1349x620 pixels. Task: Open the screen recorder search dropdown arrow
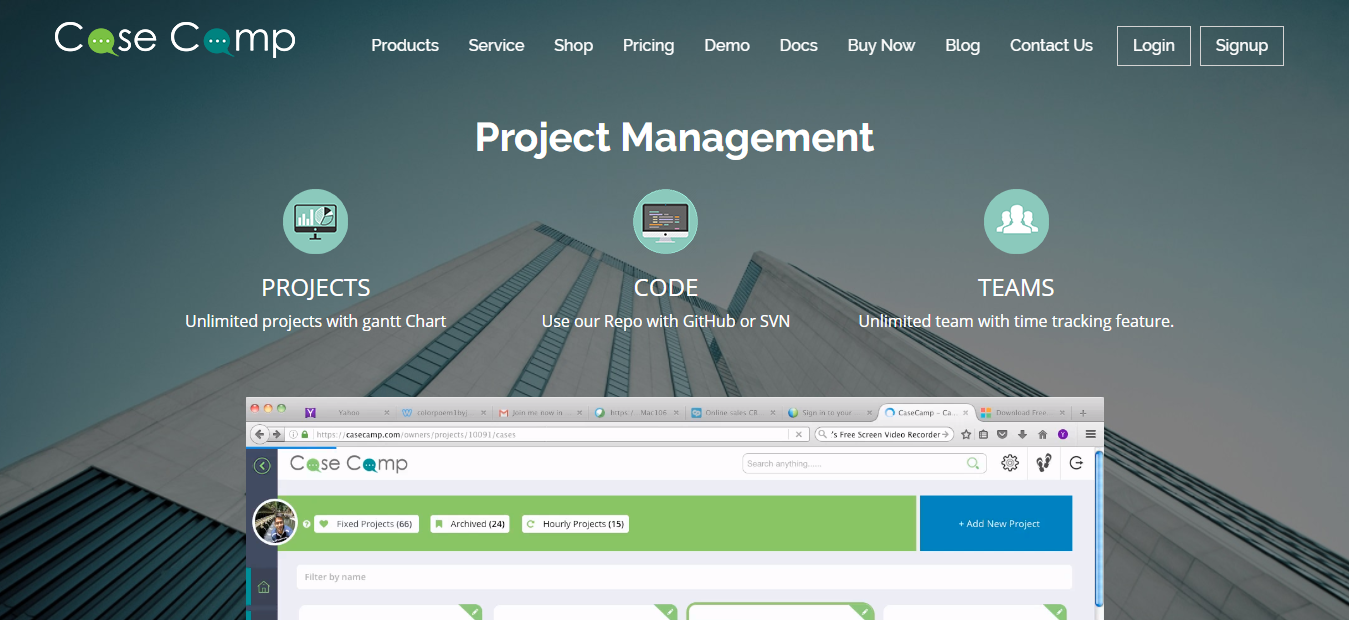947,434
